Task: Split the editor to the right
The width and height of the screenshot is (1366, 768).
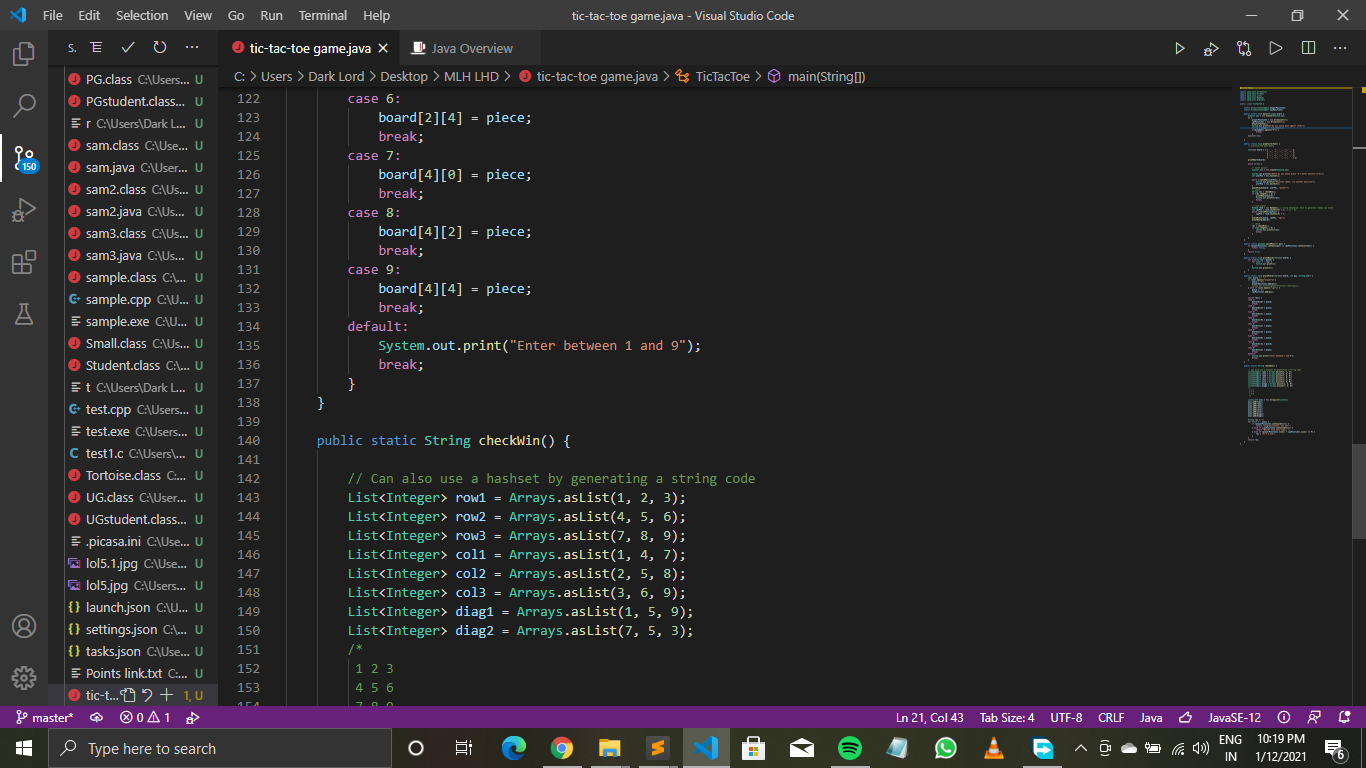Action: pyautogui.click(x=1308, y=48)
